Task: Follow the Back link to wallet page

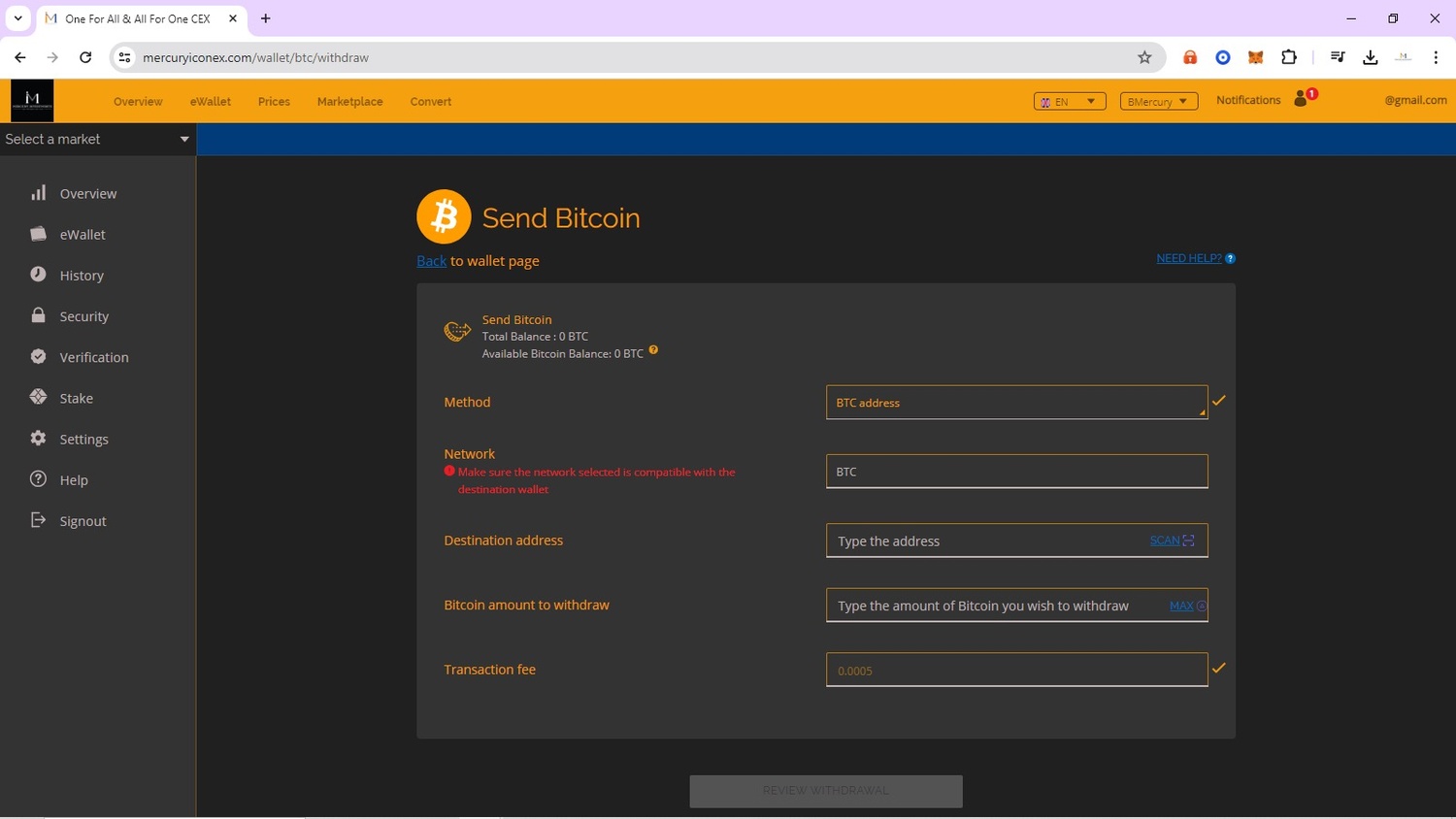Action: 431,260
